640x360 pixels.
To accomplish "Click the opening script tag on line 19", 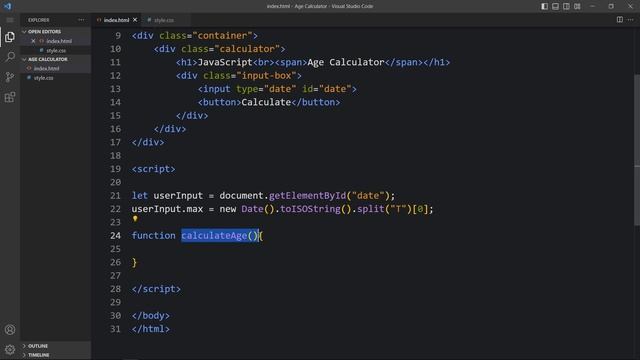I will point(153,169).
